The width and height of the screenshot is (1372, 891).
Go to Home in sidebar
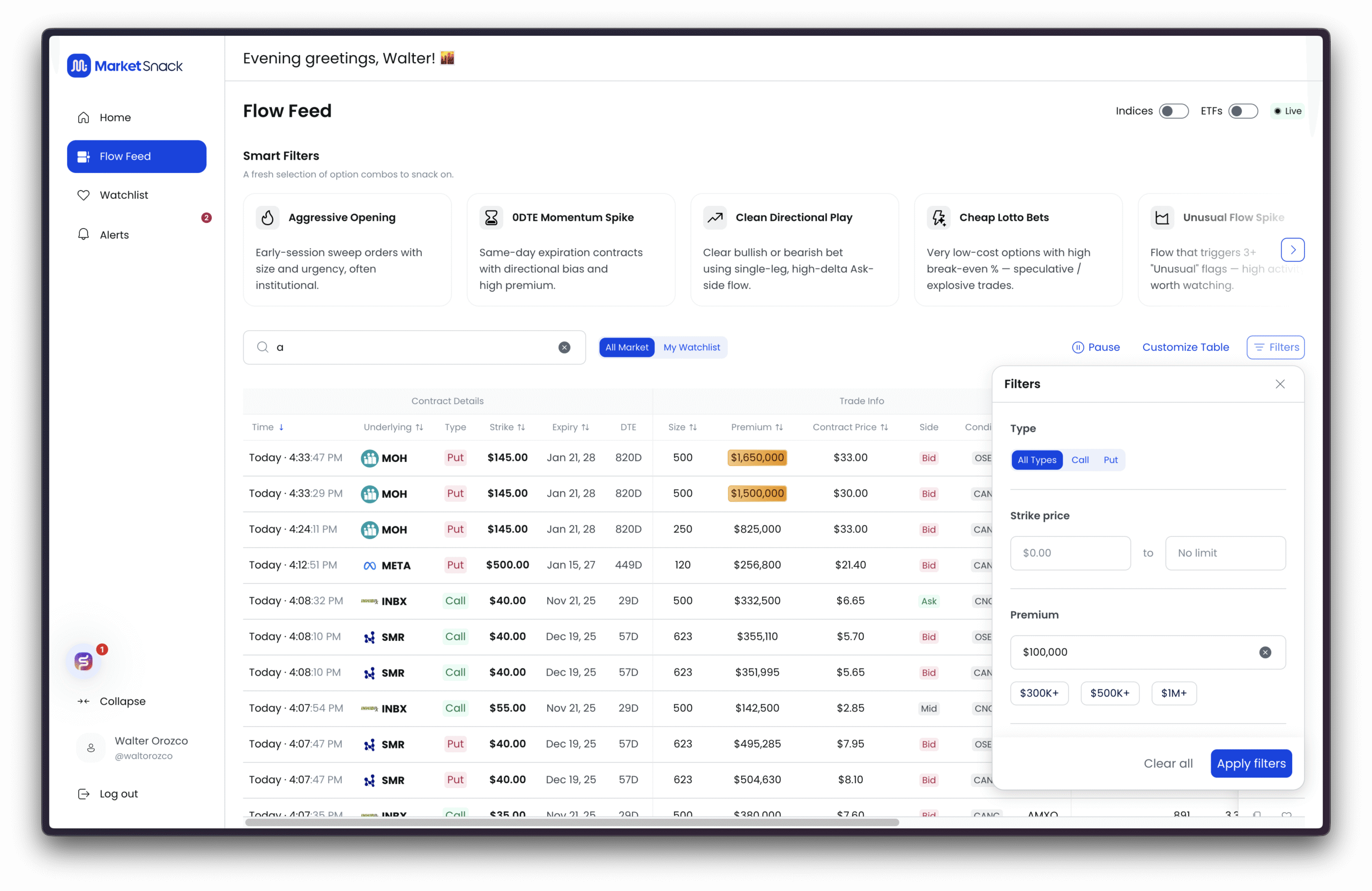[115, 117]
